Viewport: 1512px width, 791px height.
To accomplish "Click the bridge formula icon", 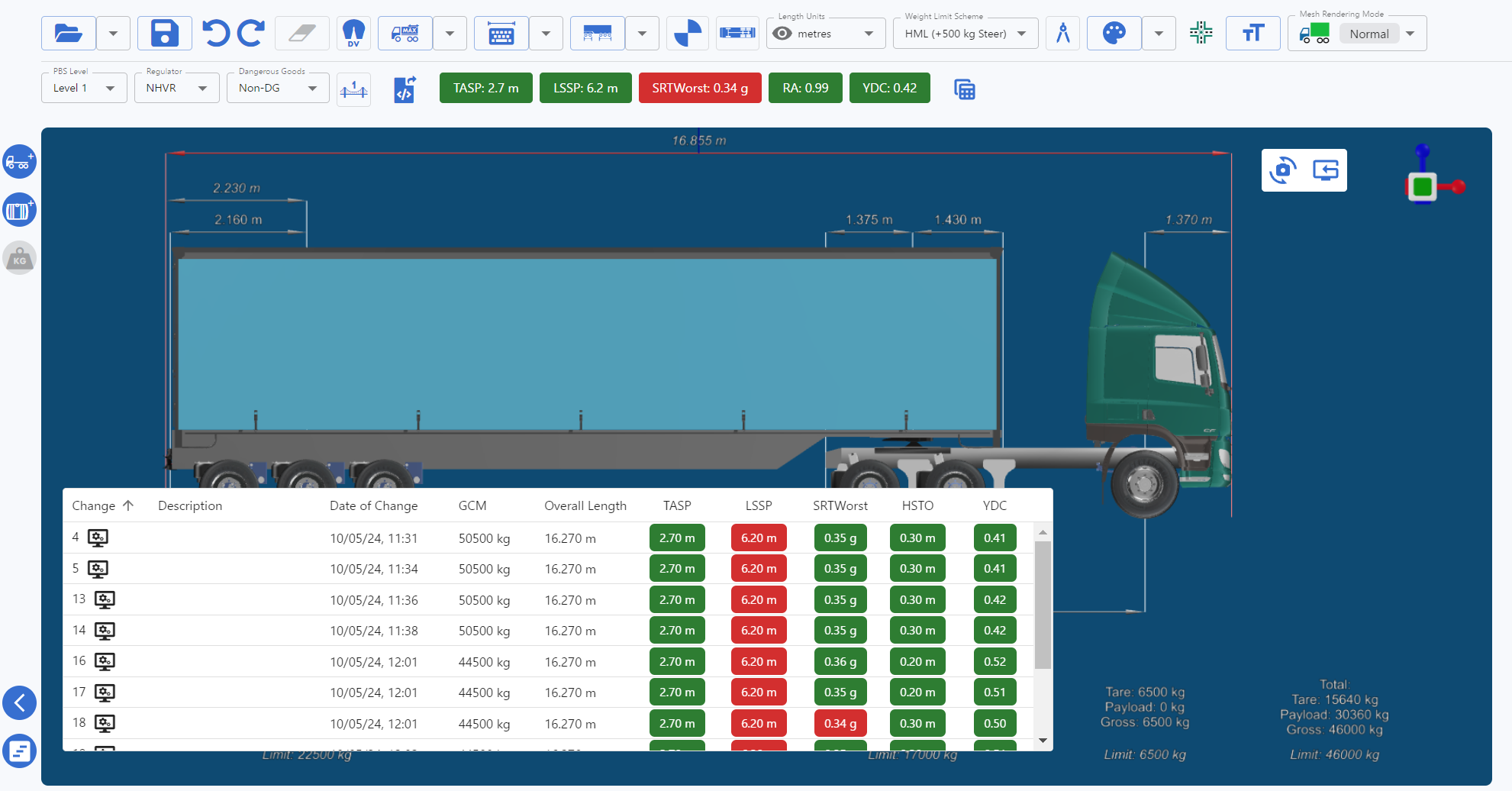I will point(353,89).
